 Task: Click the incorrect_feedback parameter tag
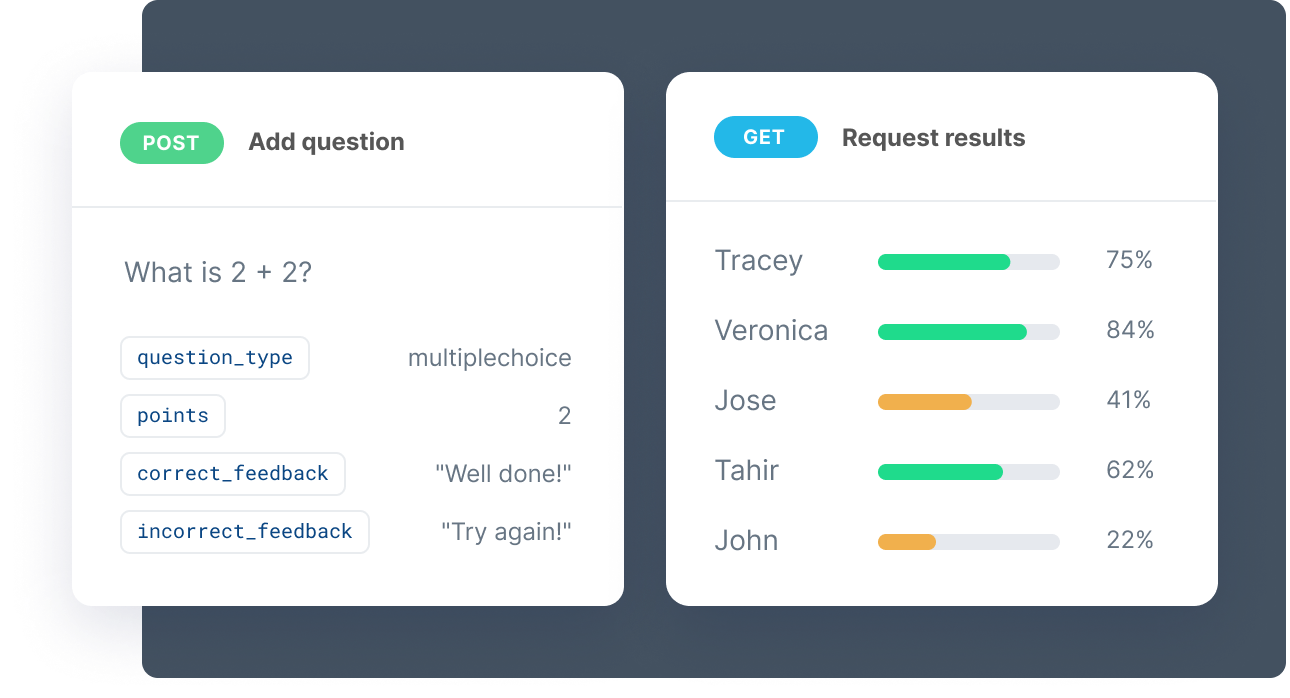(245, 532)
